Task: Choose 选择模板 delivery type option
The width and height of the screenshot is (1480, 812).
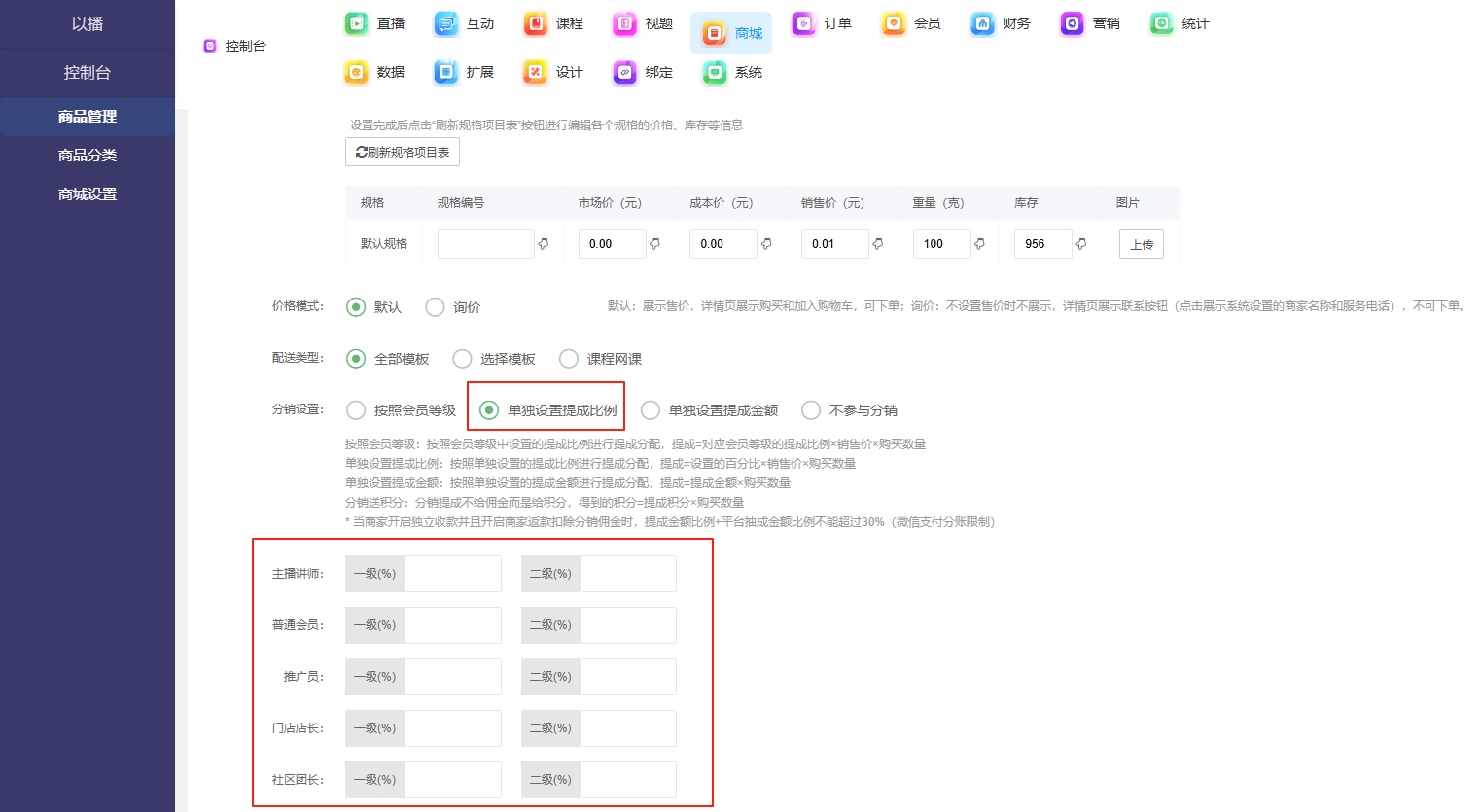Action: click(x=463, y=359)
